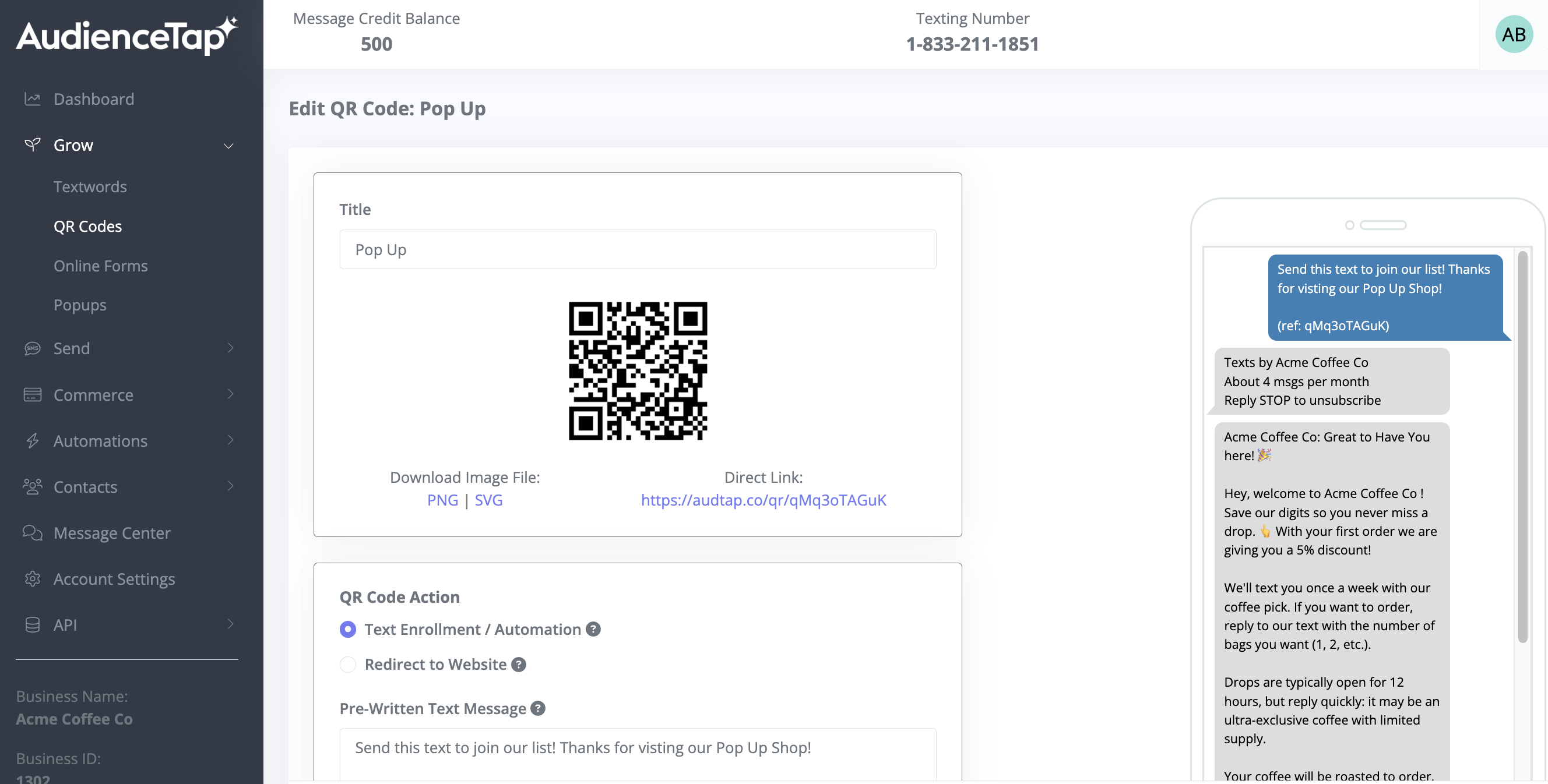Click the Automations lightning bolt icon
Viewport: 1548px width, 784px height.
pos(33,440)
